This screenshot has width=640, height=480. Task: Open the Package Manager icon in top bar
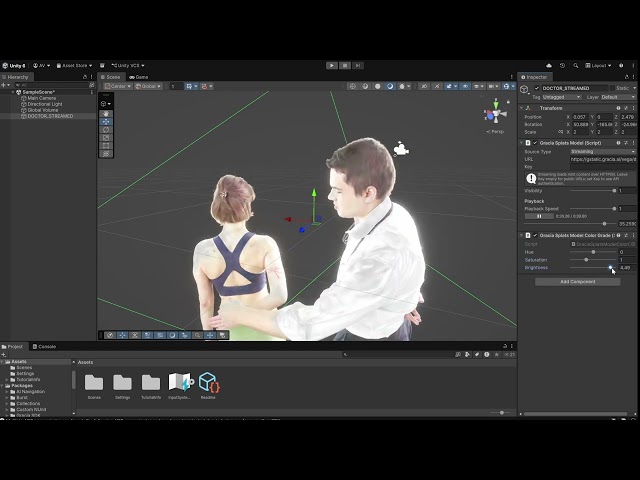click(x=102, y=65)
